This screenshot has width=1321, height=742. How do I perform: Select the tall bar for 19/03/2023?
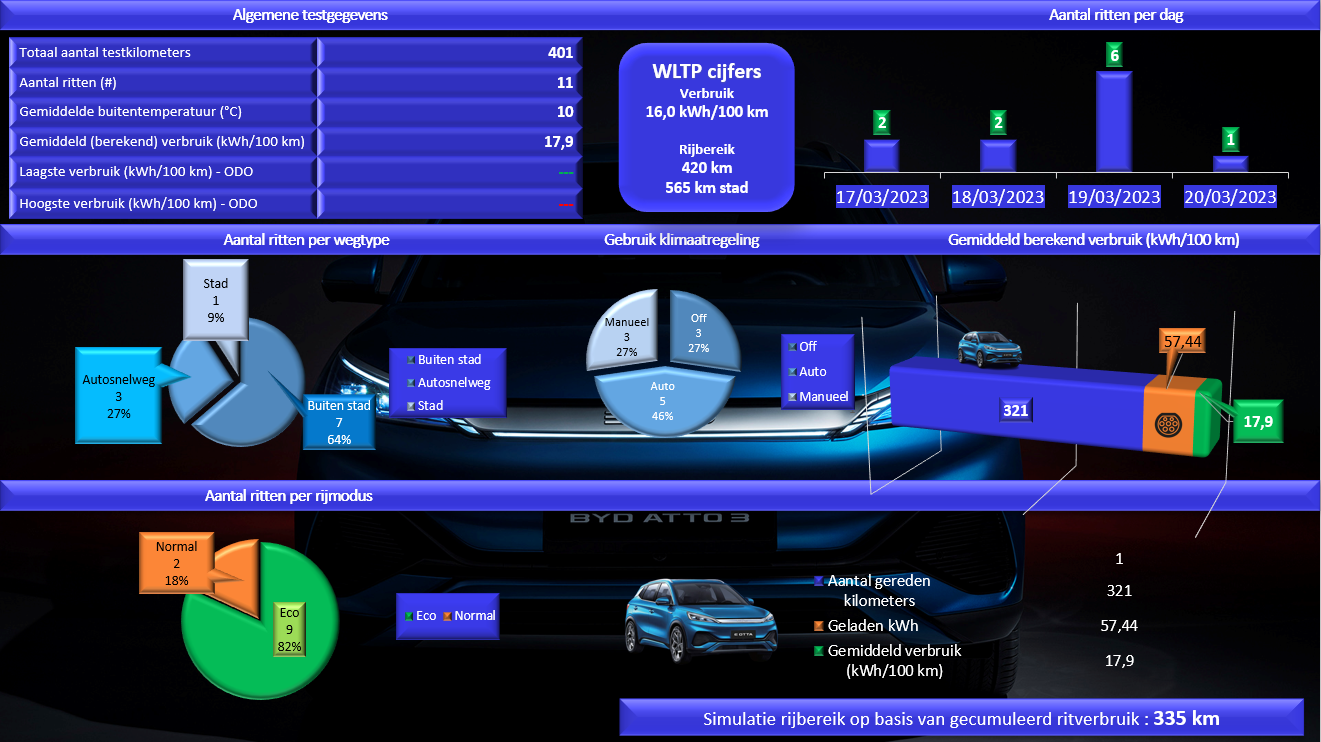tap(1114, 121)
